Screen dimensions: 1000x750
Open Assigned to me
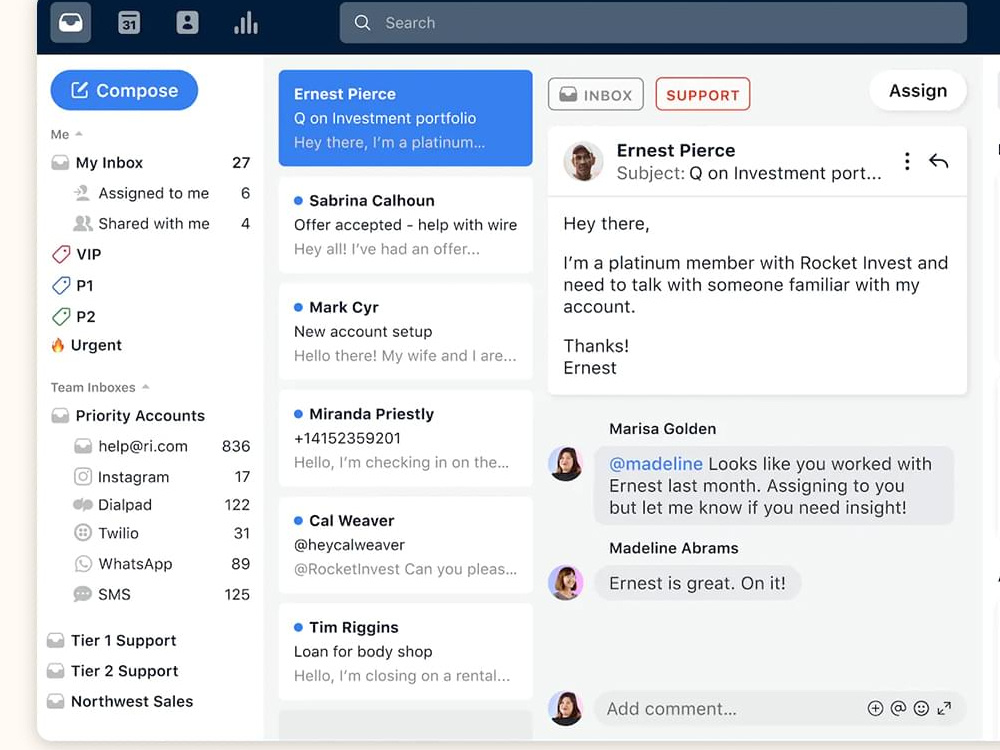[x=161, y=193]
